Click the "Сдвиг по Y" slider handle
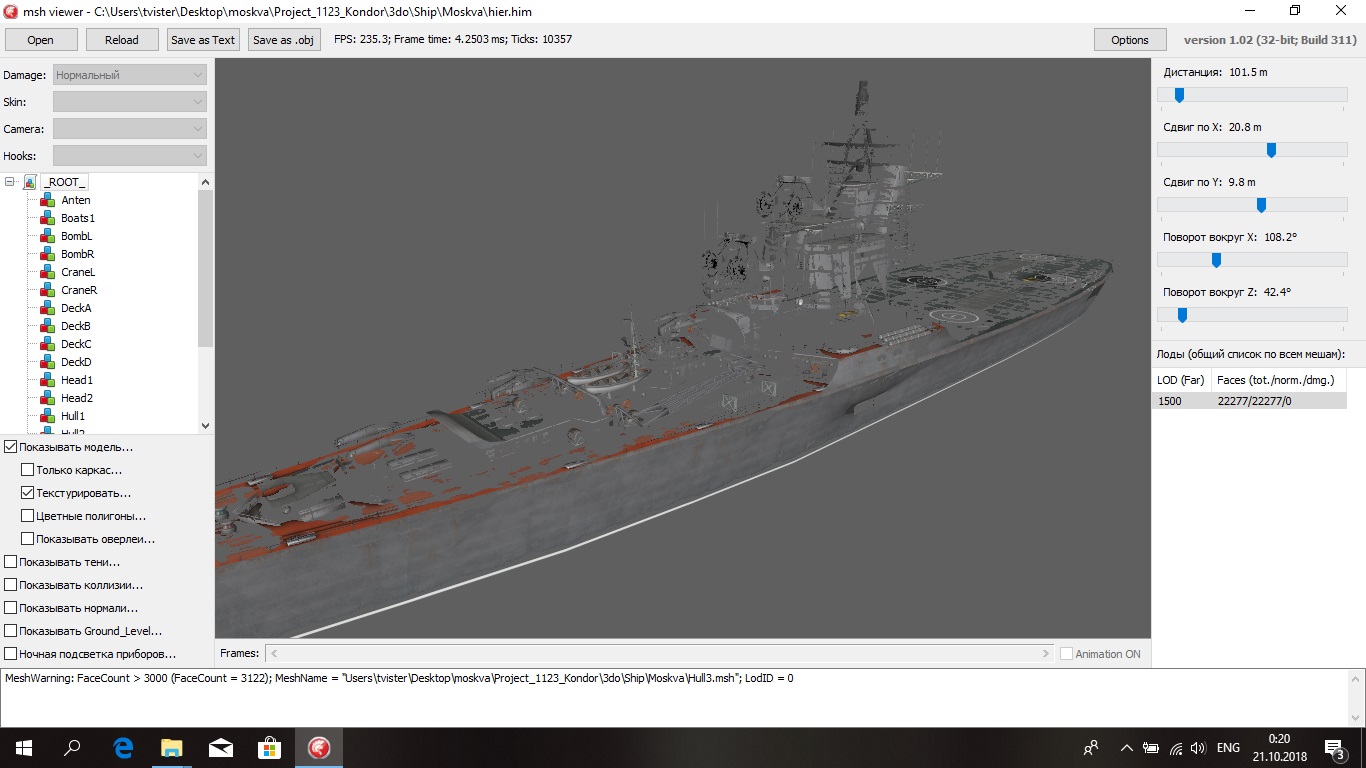This screenshot has height=768, width=1366. click(x=1261, y=204)
